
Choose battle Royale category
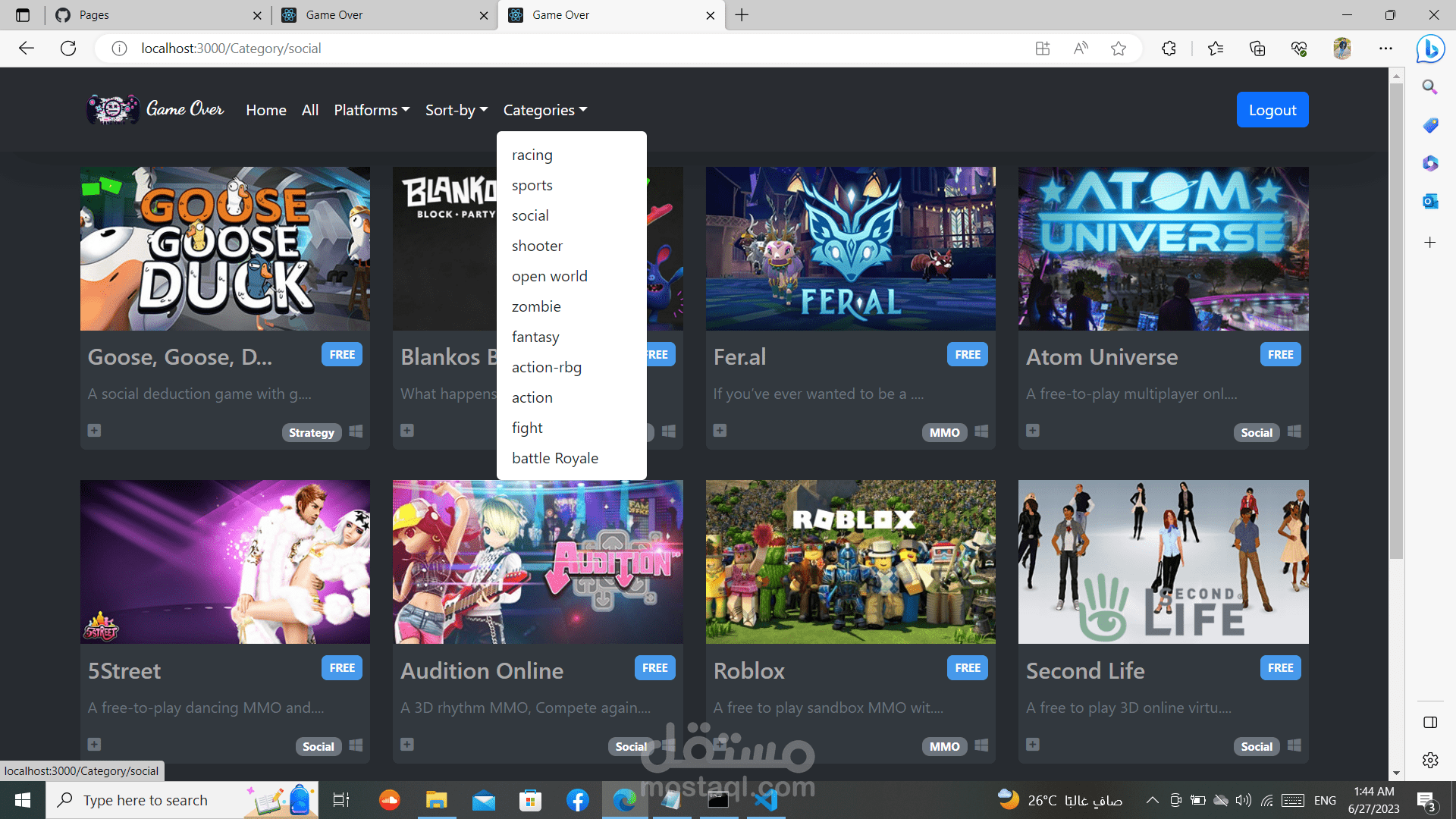tap(554, 458)
